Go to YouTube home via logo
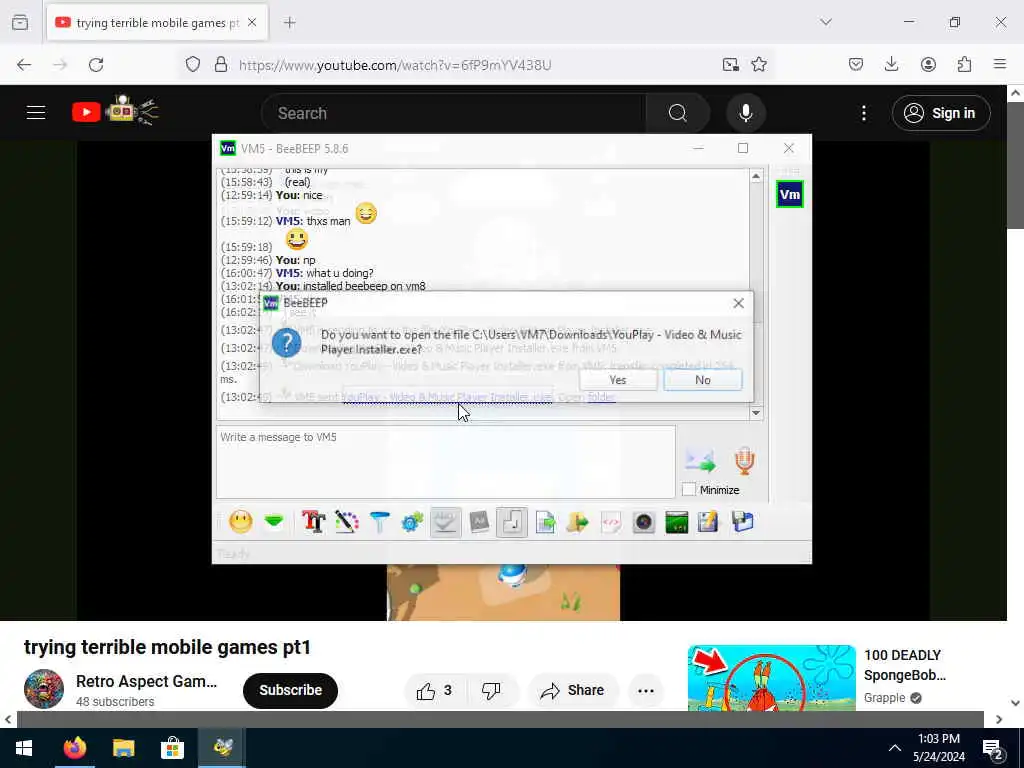1024x768 pixels. coord(114,112)
